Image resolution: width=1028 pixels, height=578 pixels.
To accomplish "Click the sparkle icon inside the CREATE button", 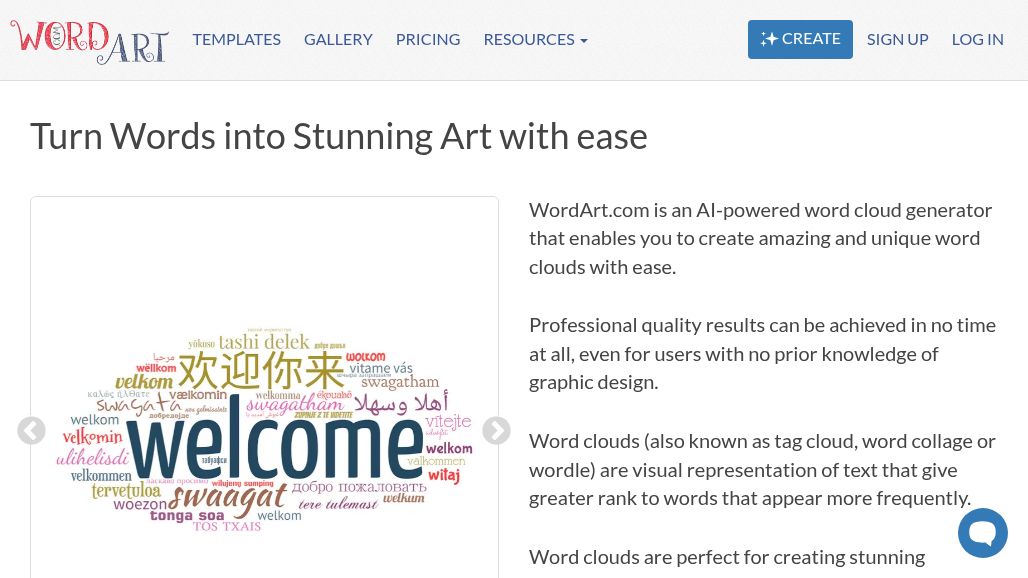I will click(771, 38).
